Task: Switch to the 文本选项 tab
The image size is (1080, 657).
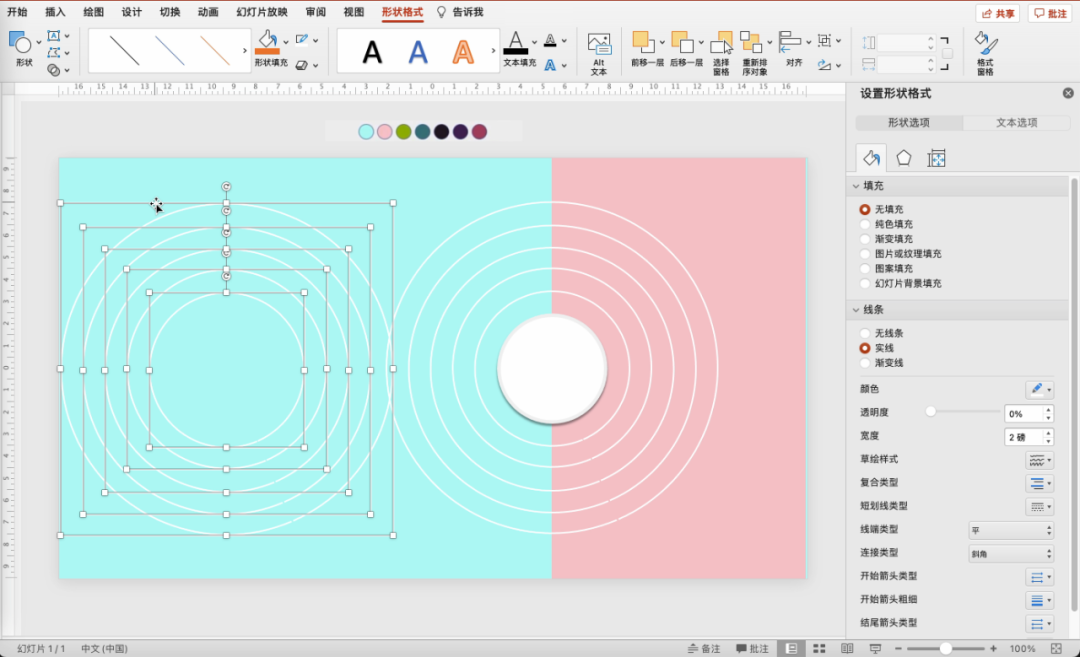Action: click(x=1016, y=123)
